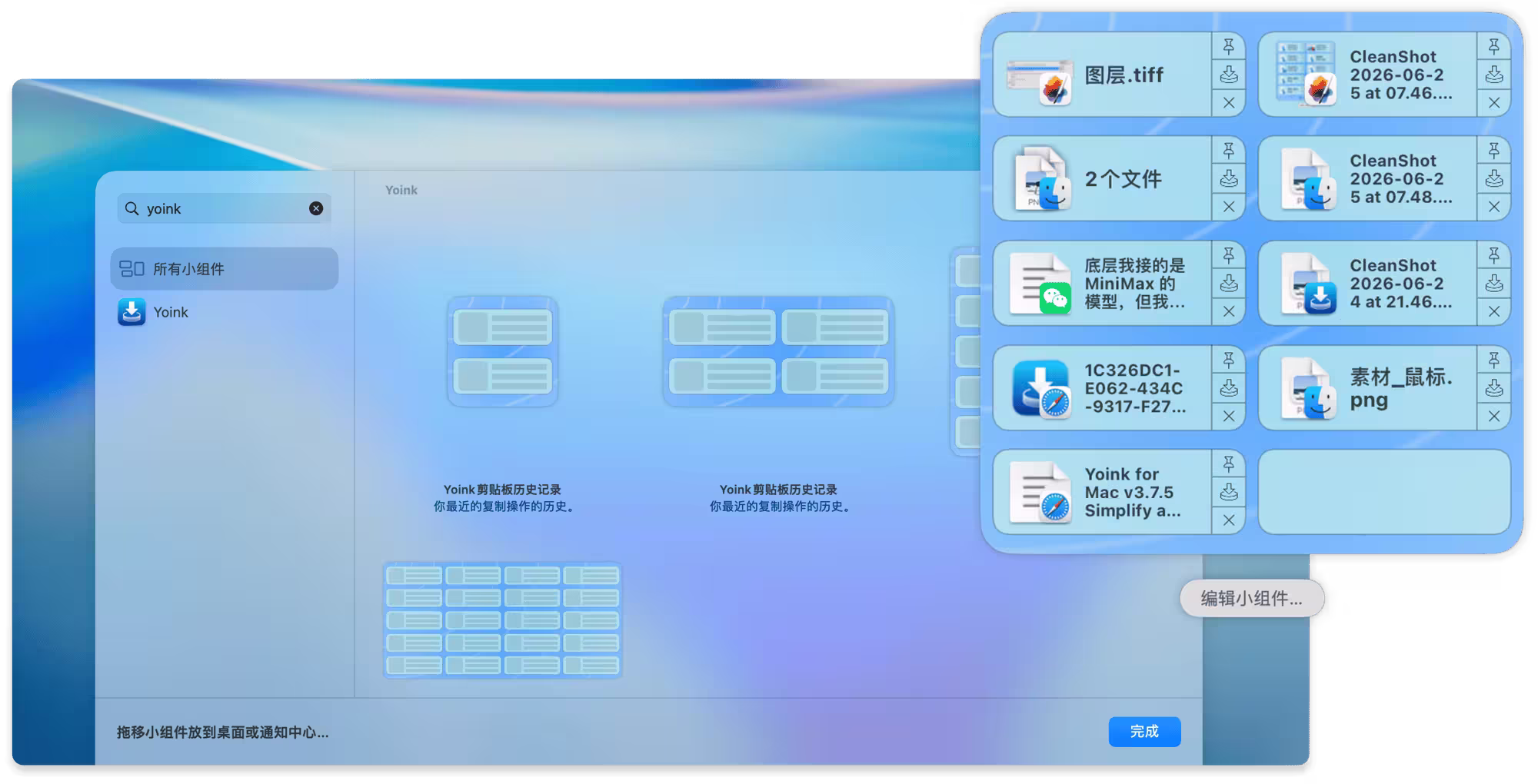Pin the CleanShot 07.48 item
This screenshot has height=784, width=1538.
click(1494, 151)
